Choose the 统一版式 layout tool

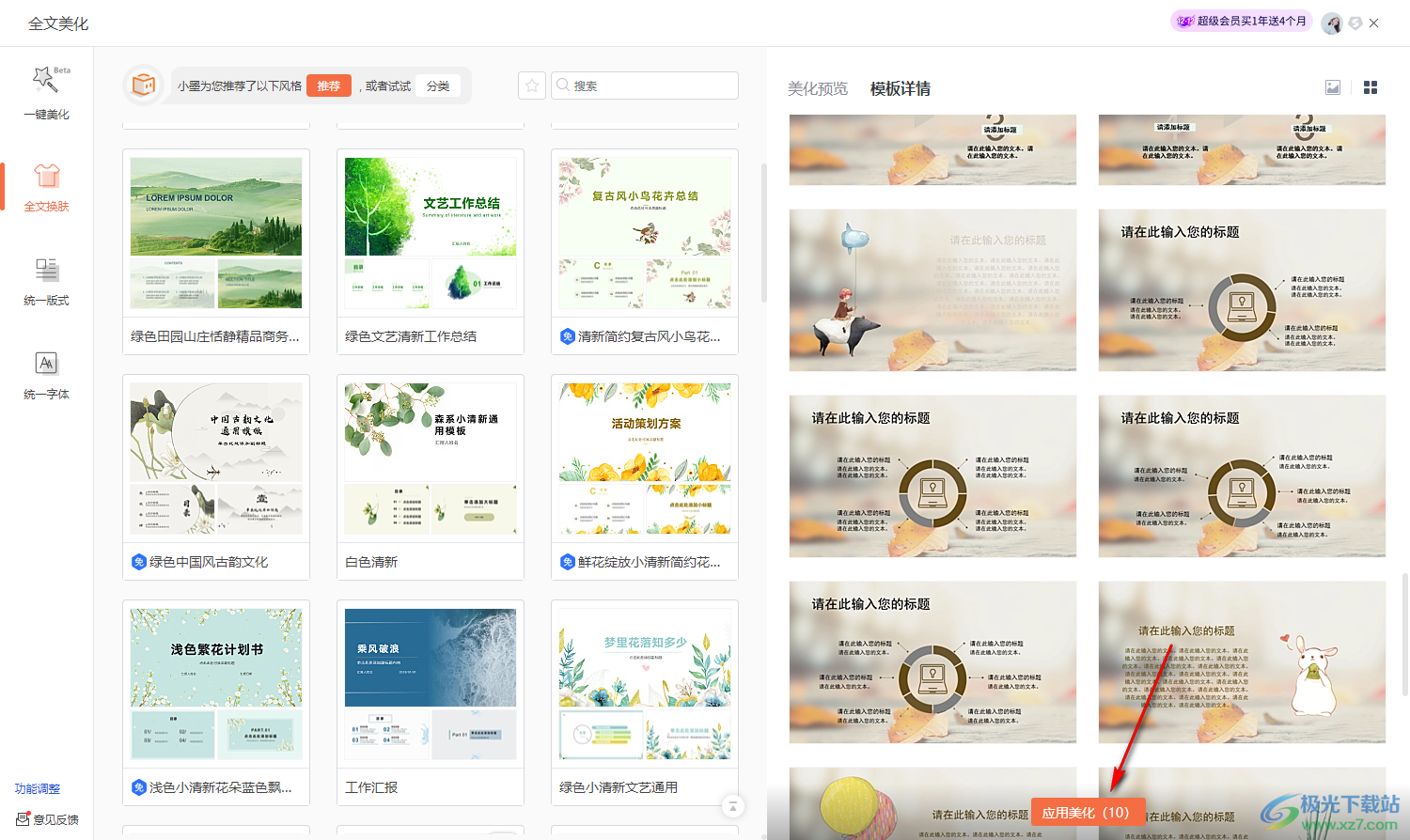pos(46,281)
